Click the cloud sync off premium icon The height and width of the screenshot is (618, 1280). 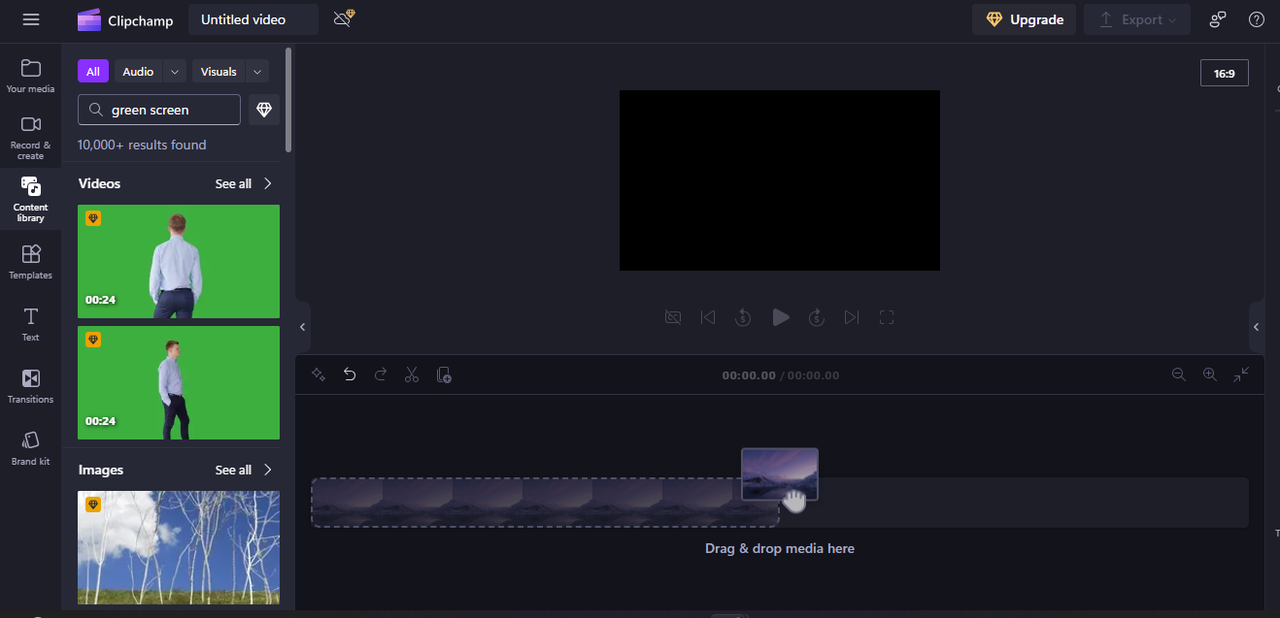coord(344,19)
